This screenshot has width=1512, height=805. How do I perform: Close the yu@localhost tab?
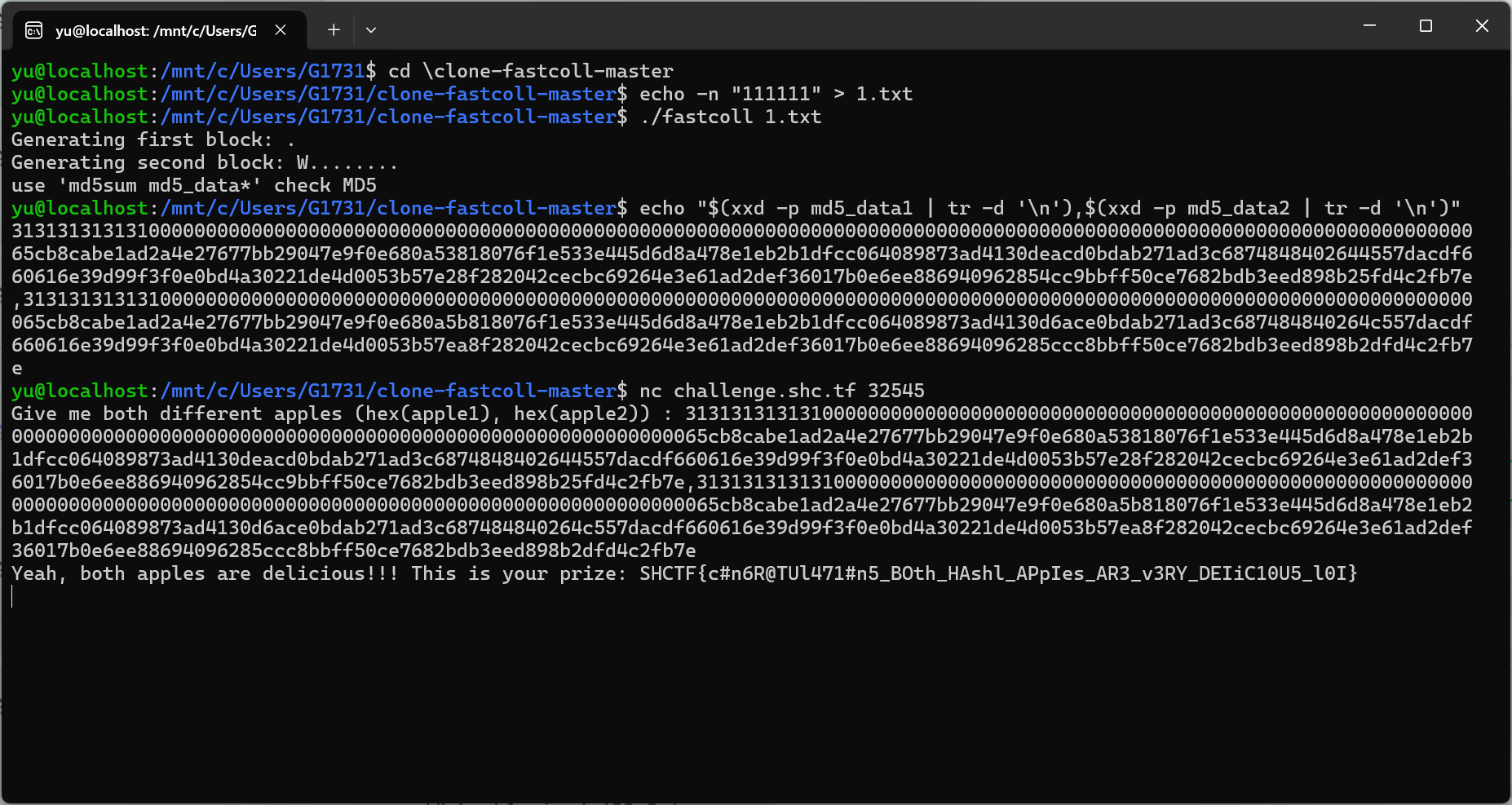(281, 30)
